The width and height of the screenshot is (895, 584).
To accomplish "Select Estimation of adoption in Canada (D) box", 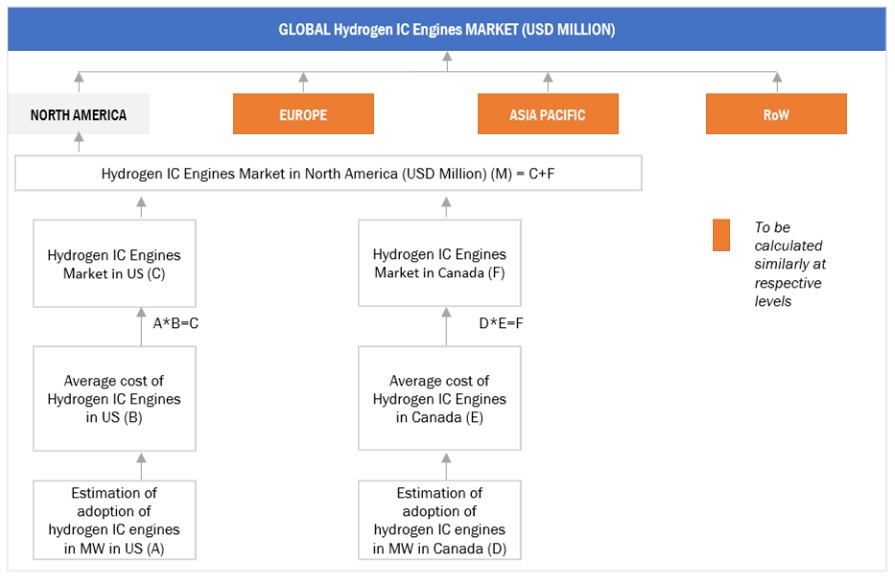I will point(439,520).
